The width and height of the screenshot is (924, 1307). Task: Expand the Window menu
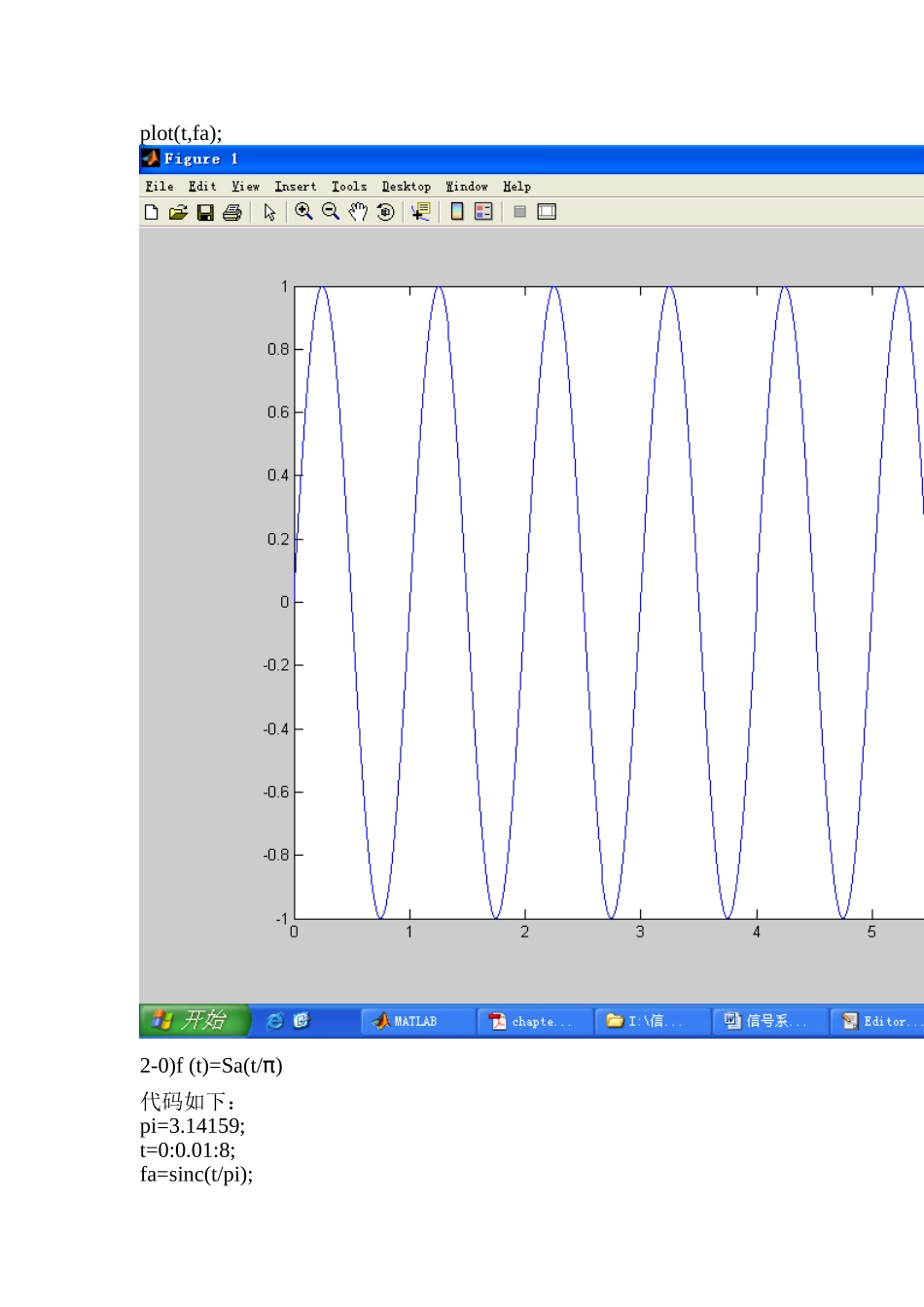467,187
